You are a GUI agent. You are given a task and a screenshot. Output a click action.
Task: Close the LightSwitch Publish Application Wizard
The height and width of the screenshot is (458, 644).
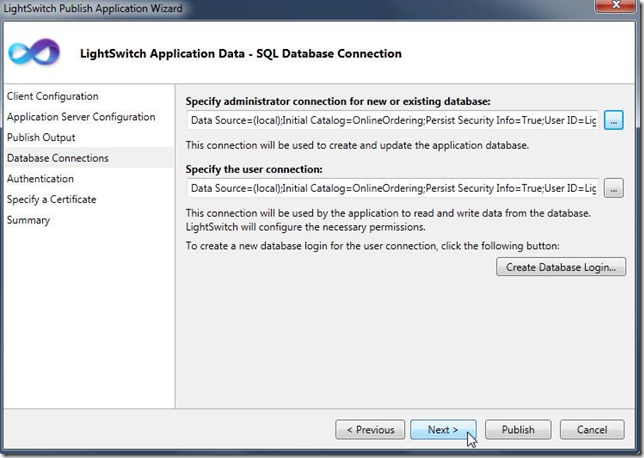pyautogui.click(x=616, y=6)
